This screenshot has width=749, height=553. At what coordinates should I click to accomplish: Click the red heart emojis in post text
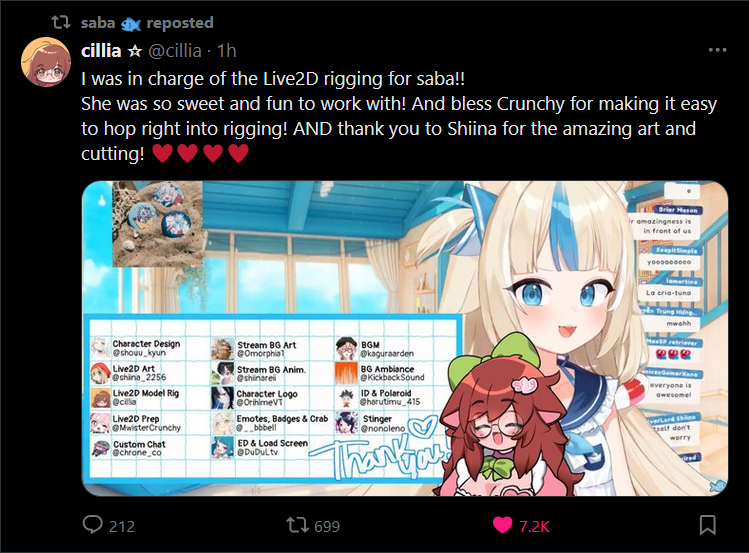(201, 153)
